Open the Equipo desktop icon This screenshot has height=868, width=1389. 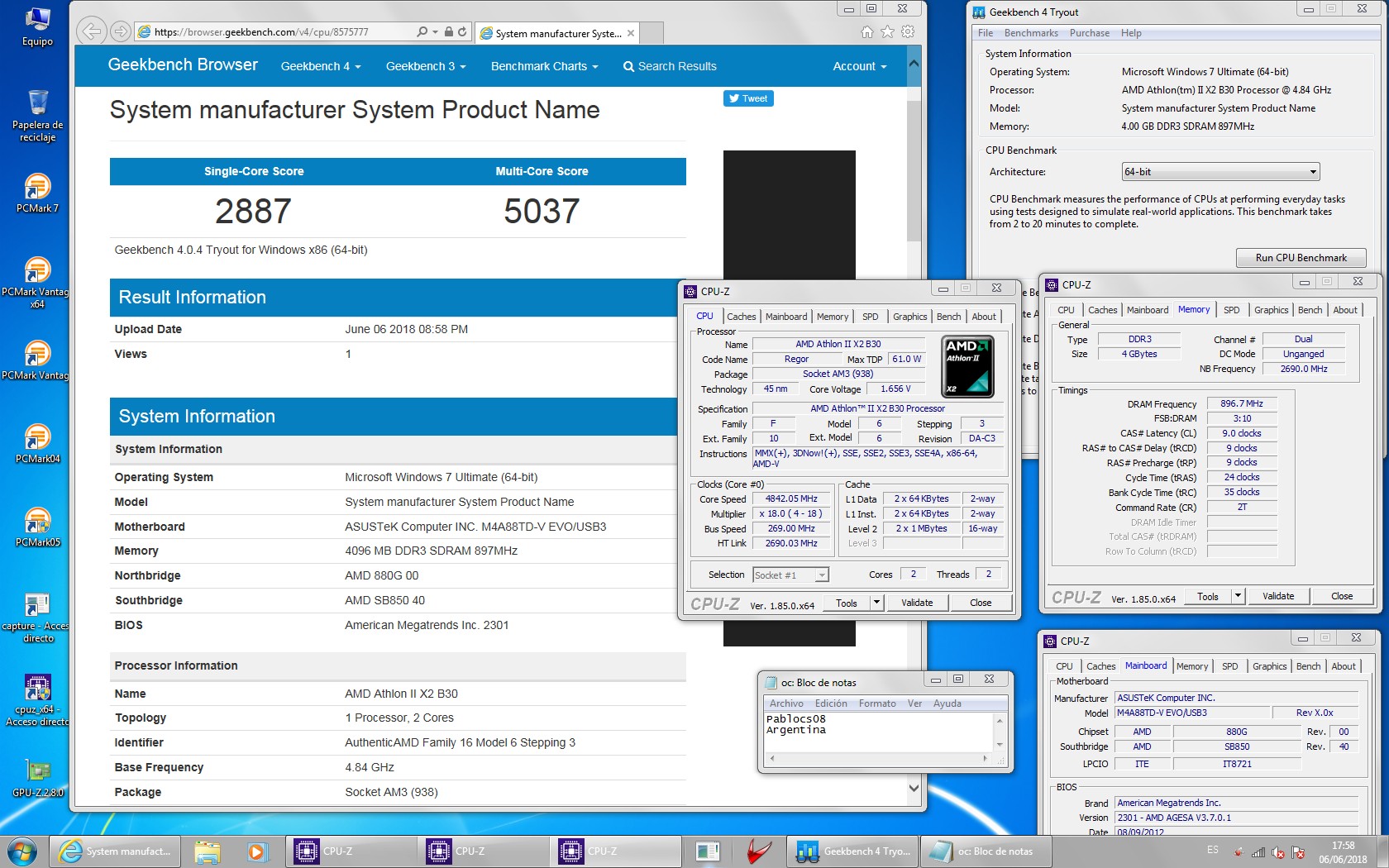coord(37,26)
